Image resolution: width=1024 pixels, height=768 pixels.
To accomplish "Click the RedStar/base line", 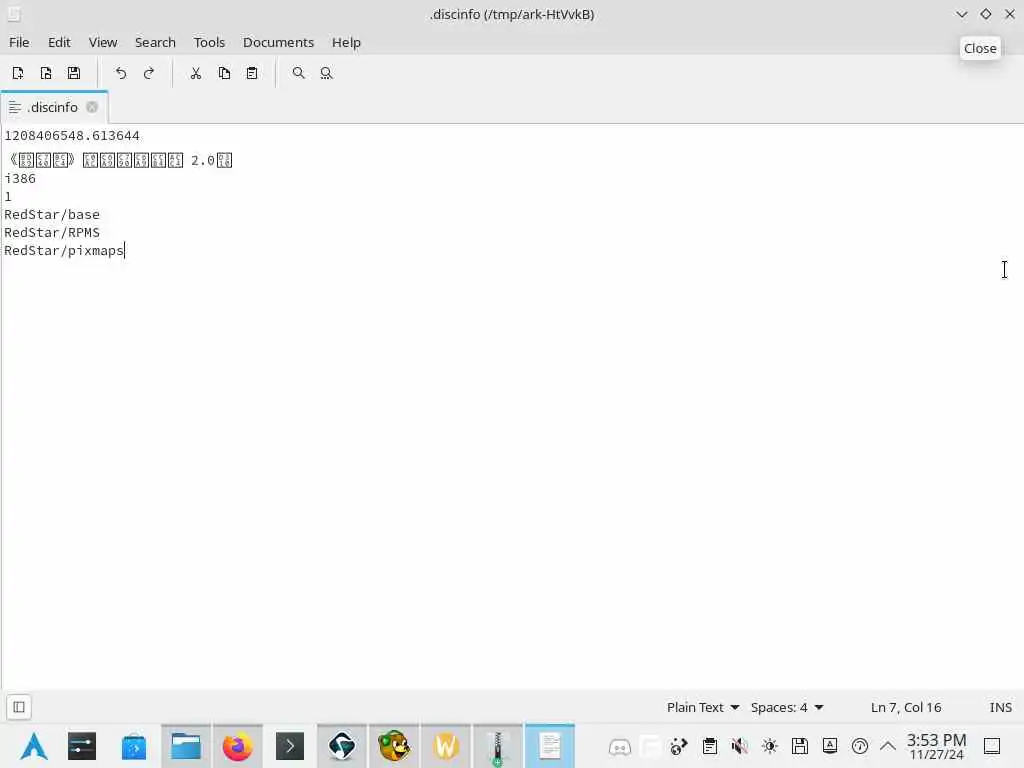I will tap(52, 214).
